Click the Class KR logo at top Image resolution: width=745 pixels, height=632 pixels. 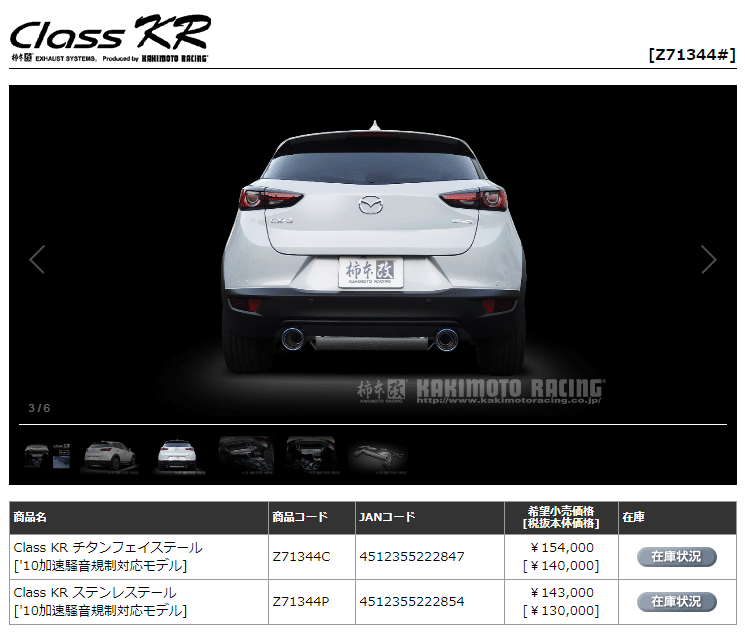click(110, 38)
